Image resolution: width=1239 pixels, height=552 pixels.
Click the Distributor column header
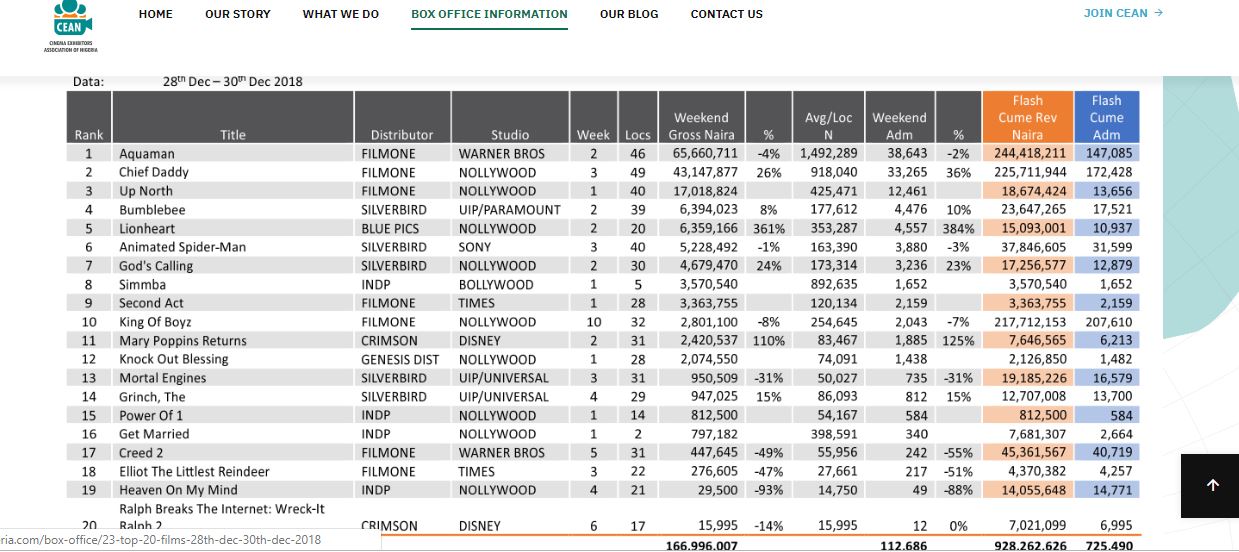coord(402,135)
